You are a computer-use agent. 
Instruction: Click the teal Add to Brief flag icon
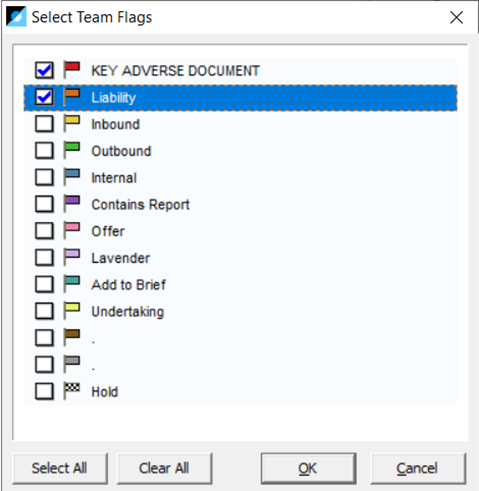coord(72,284)
